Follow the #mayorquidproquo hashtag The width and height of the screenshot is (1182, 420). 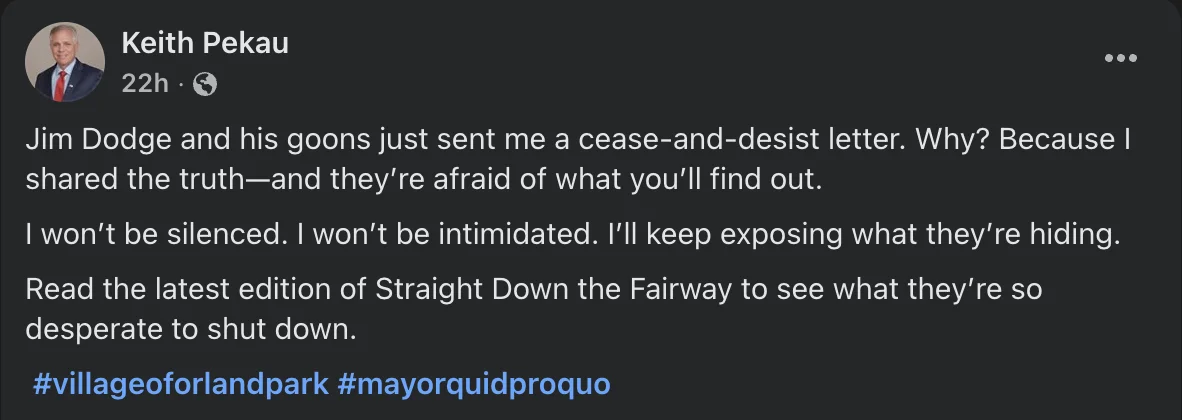474,384
